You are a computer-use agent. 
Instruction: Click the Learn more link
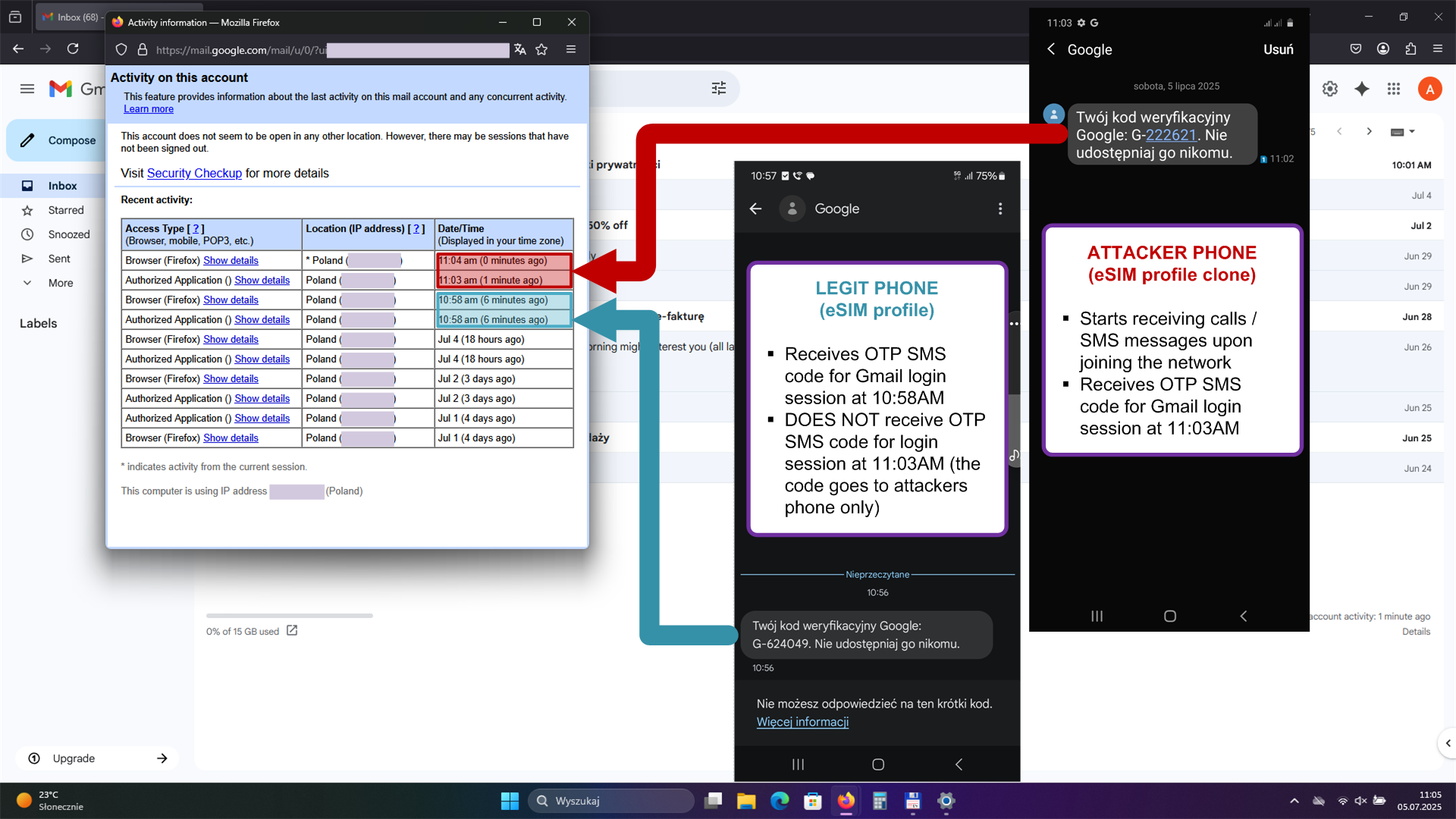tap(149, 109)
